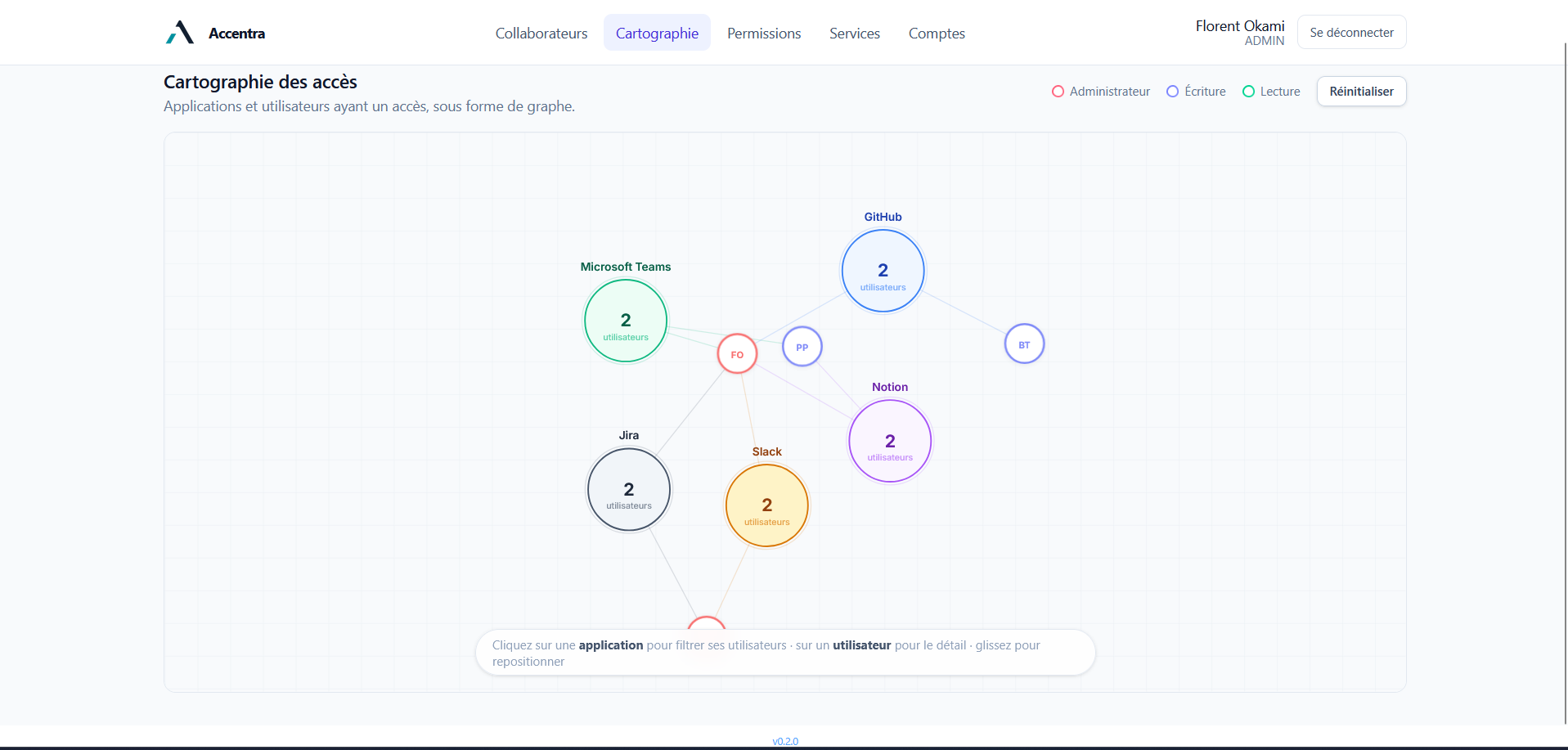Select the GitHub application node
1568x750 pixels.
tap(883, 271)
